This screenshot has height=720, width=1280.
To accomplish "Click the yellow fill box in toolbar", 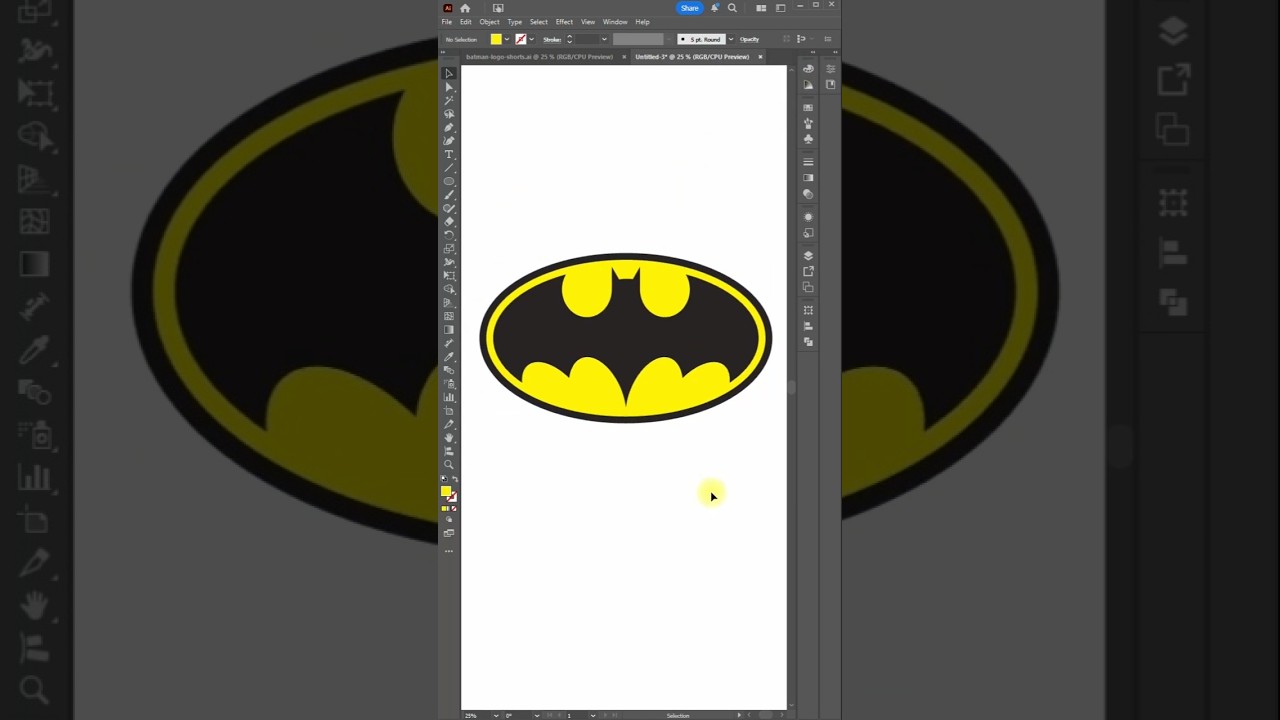I will (446, 490).
